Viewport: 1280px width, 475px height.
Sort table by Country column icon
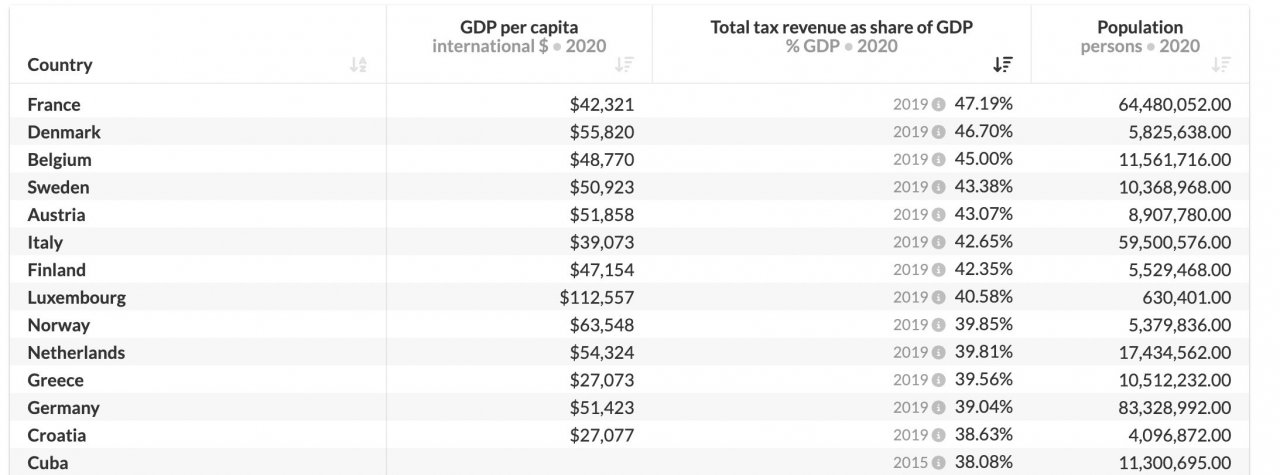[358, 65]
